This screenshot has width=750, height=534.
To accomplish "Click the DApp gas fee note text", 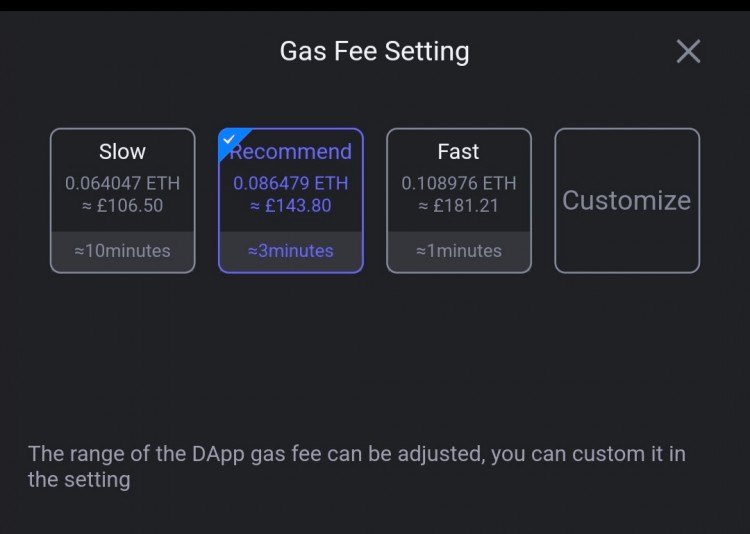I will tap(357, 467).
